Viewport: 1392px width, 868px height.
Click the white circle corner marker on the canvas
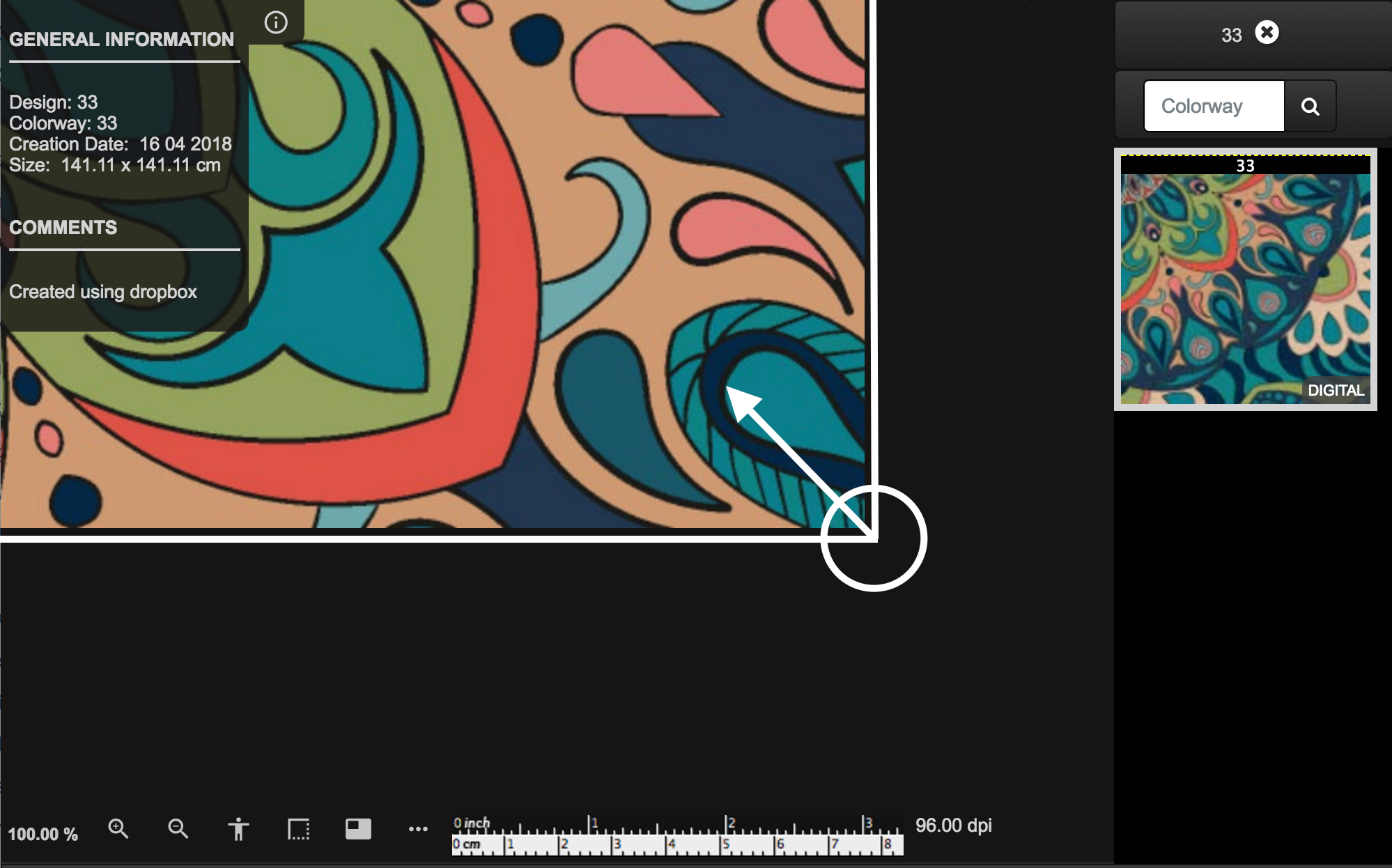click(x=874, y=538)
